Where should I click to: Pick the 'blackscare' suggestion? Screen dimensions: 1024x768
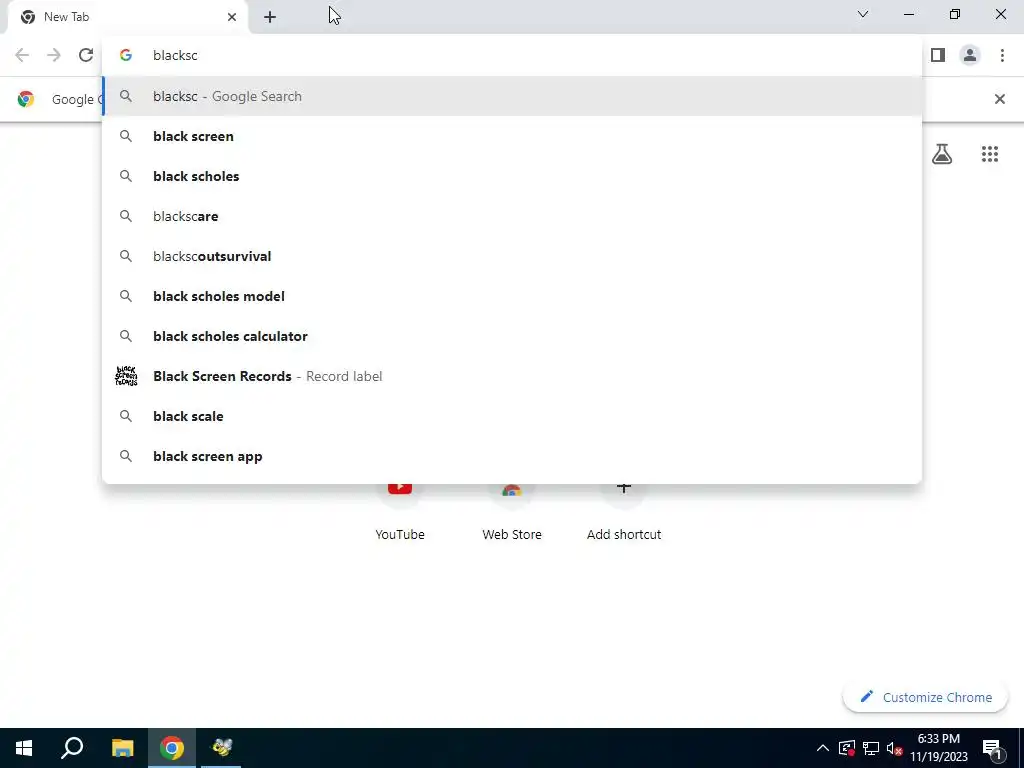(x=512, y=216)
